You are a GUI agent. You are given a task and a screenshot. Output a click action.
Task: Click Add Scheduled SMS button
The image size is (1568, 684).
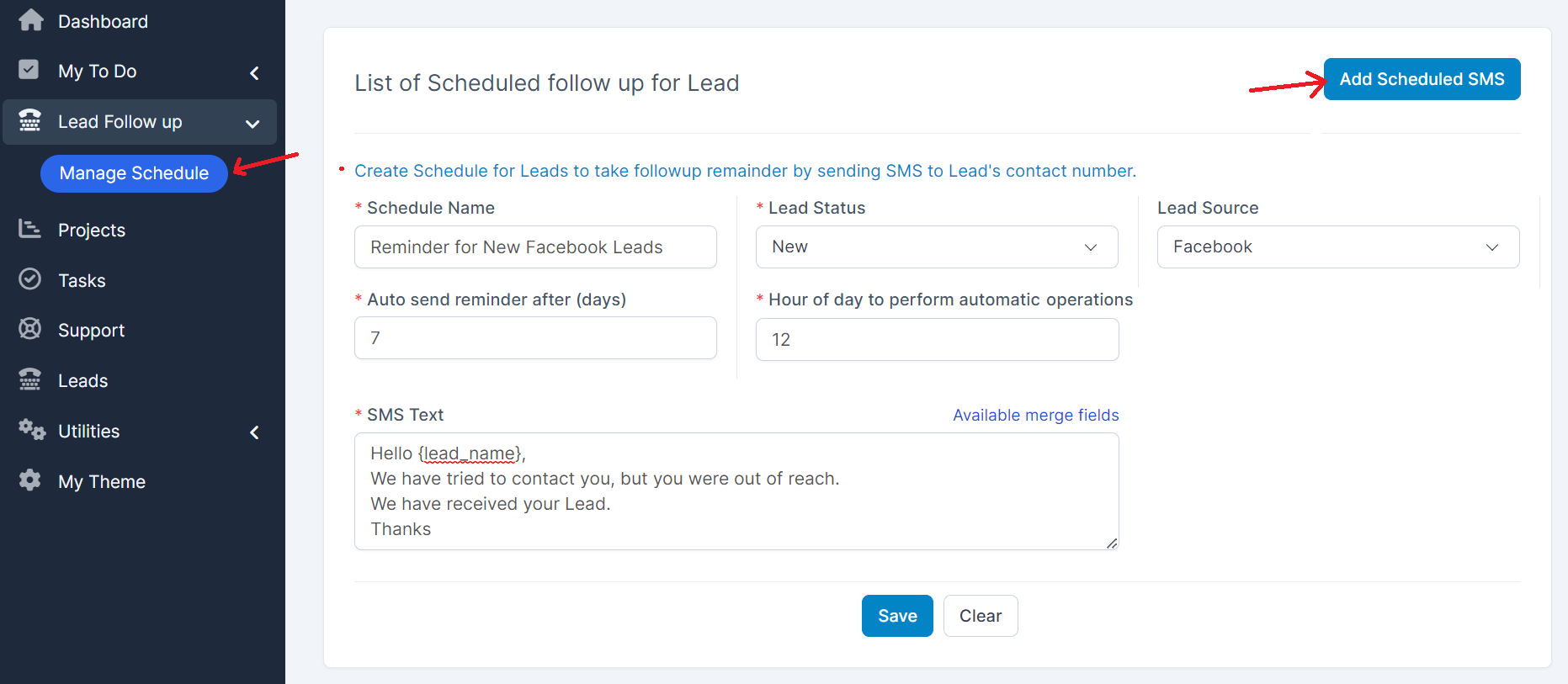coord(1422,79)
